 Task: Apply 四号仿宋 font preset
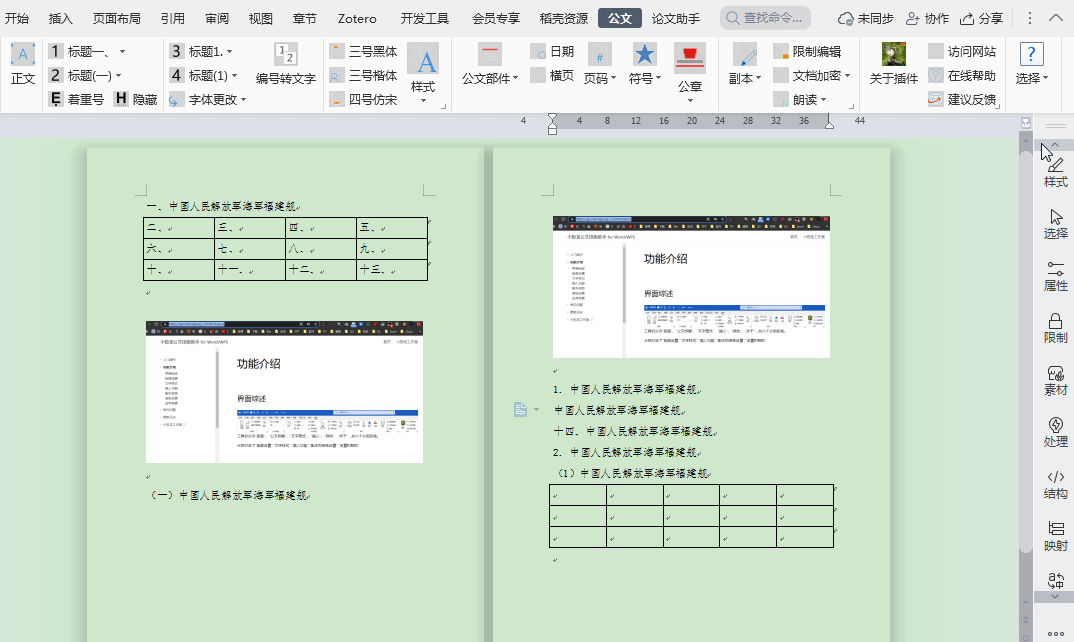coord(363,99)
